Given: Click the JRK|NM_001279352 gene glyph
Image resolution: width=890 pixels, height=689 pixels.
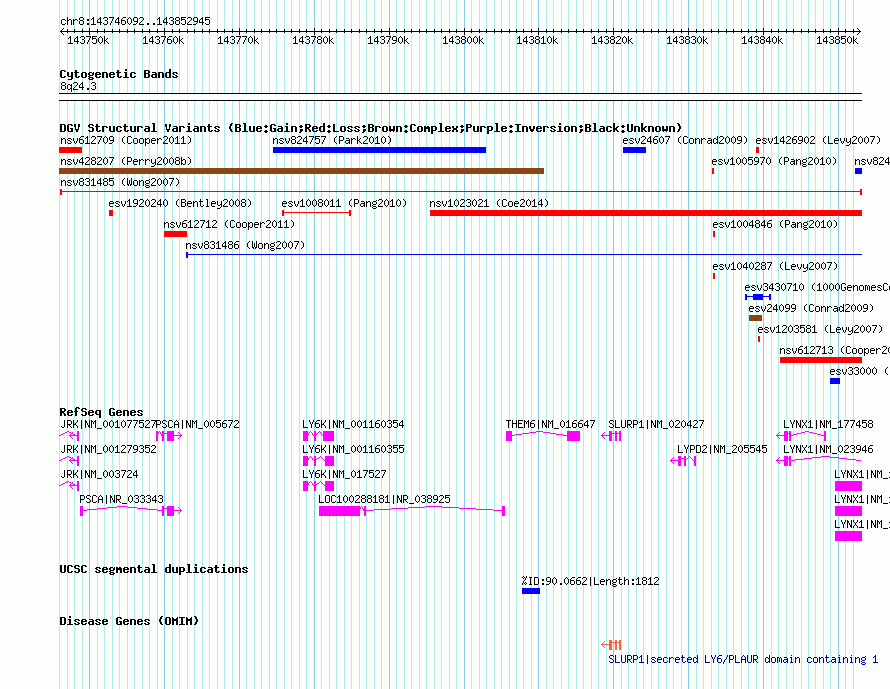Looking at the screenshot, I should tap(69, 461).
